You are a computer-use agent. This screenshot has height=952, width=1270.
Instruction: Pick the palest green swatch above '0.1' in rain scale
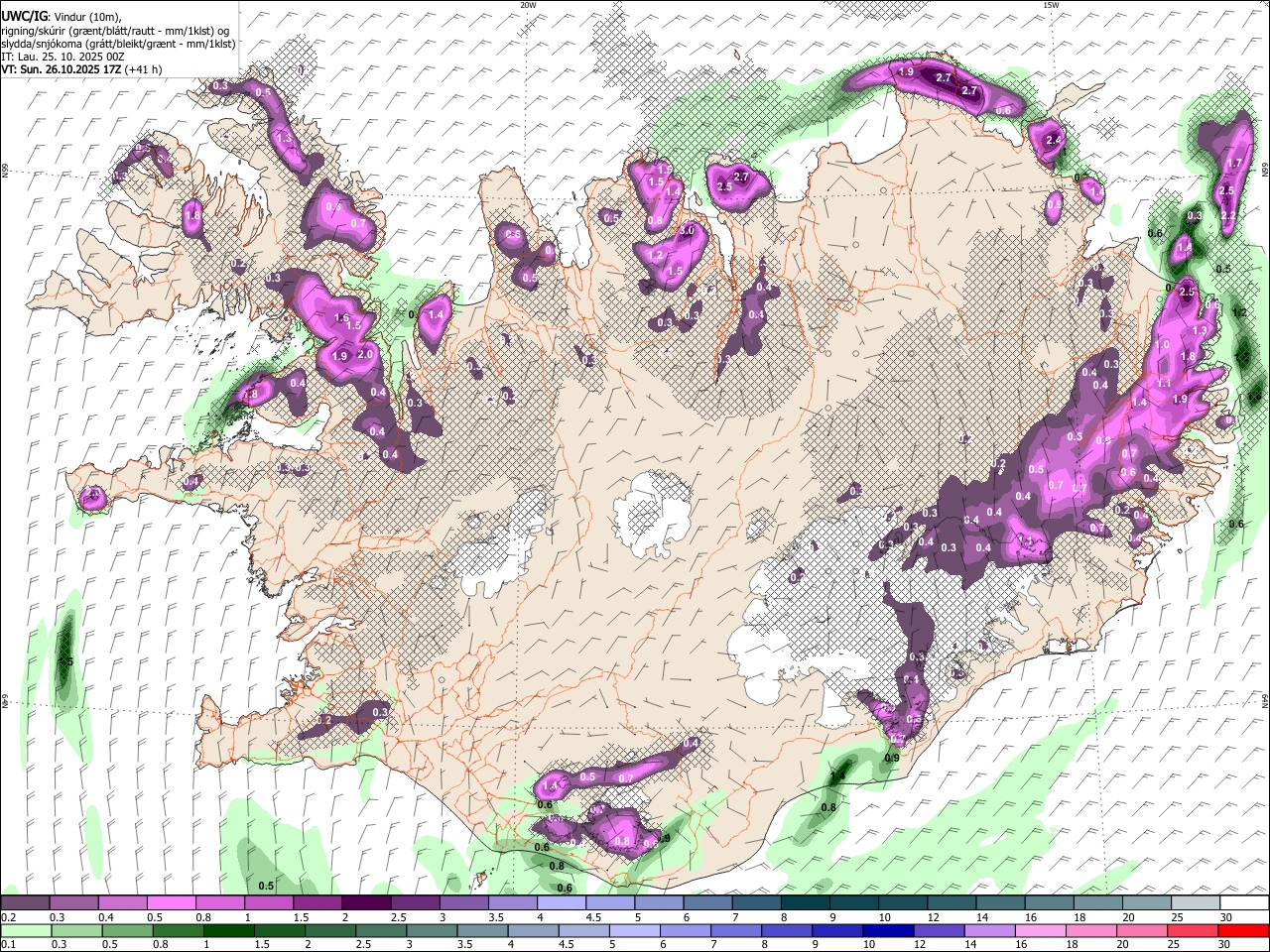coord(26,930)
